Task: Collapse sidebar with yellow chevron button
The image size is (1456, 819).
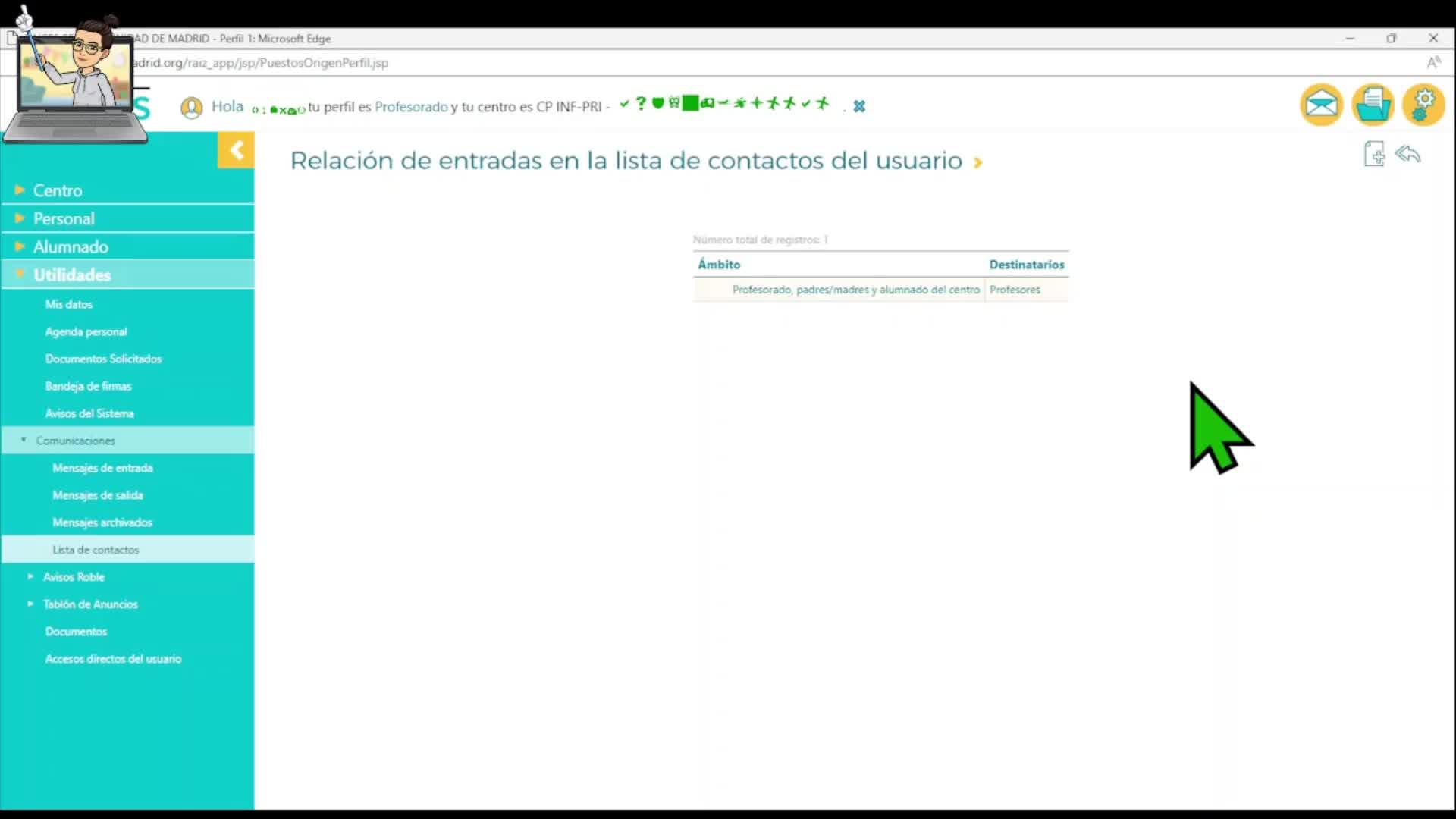Action: 236,150
